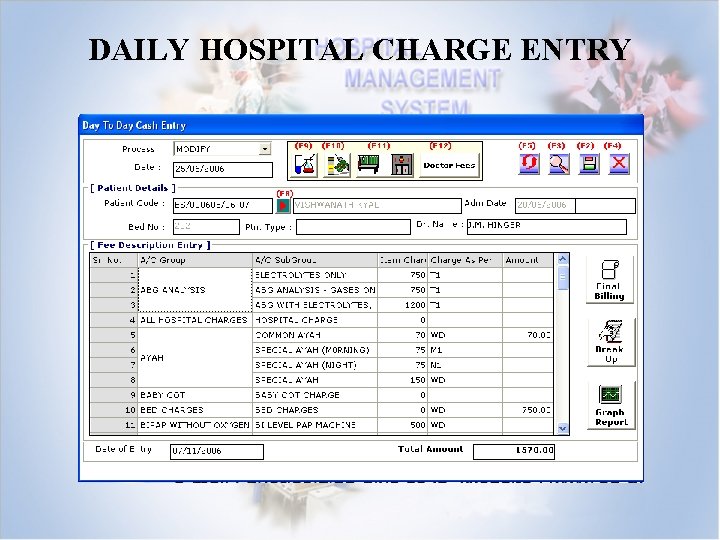The height and width of the screenshot is (540, 720).
Task: Click the Bed No field
Action: (206, 227)
